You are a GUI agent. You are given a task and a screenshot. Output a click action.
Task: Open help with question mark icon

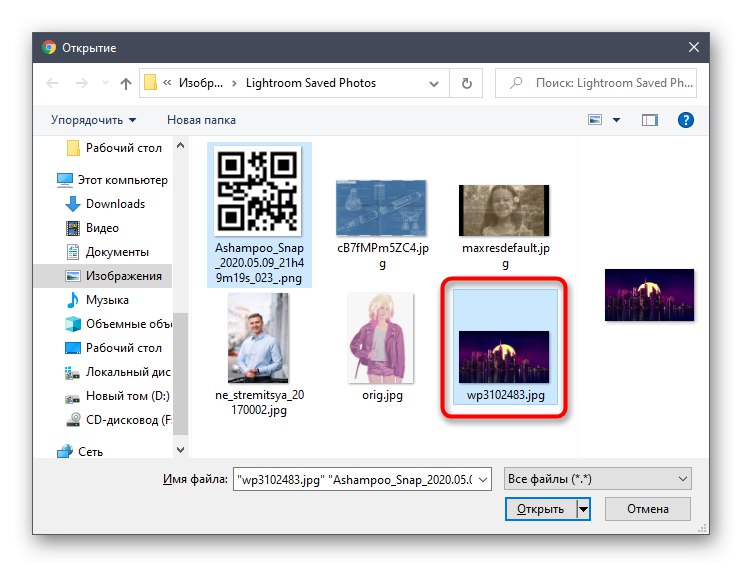coord(685,120)
